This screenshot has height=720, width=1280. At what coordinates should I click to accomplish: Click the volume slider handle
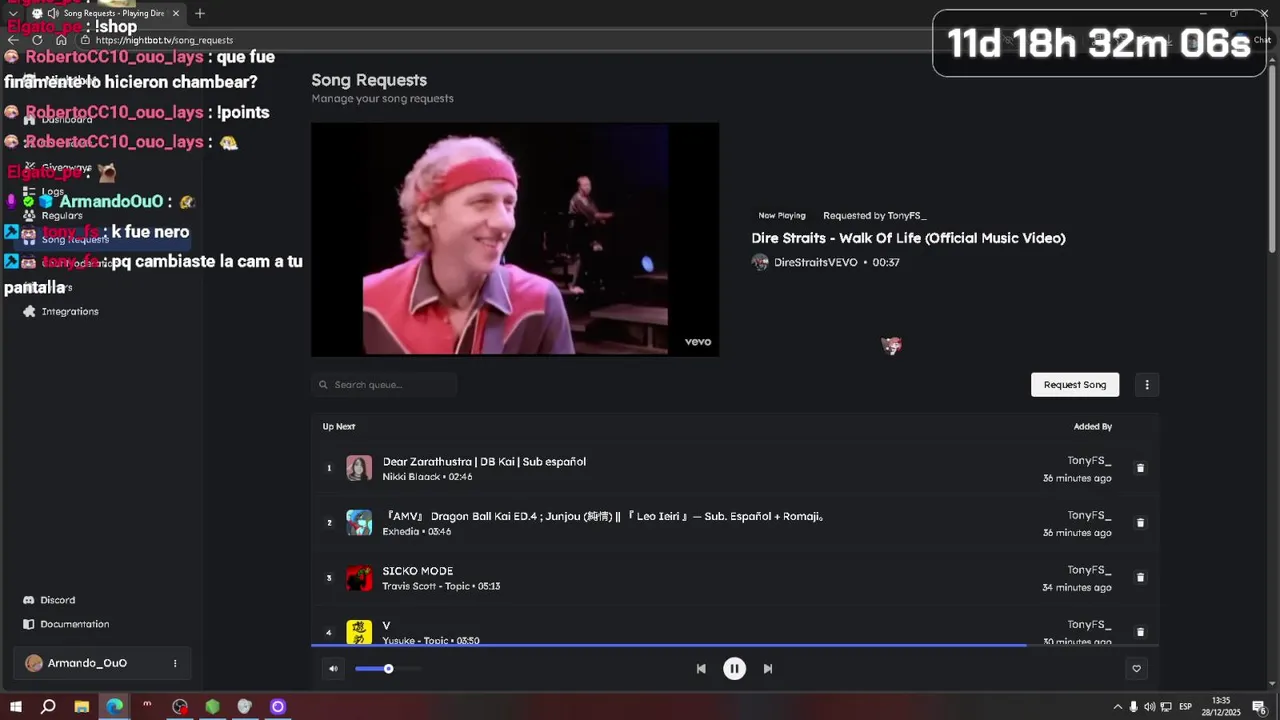(388, 669)
